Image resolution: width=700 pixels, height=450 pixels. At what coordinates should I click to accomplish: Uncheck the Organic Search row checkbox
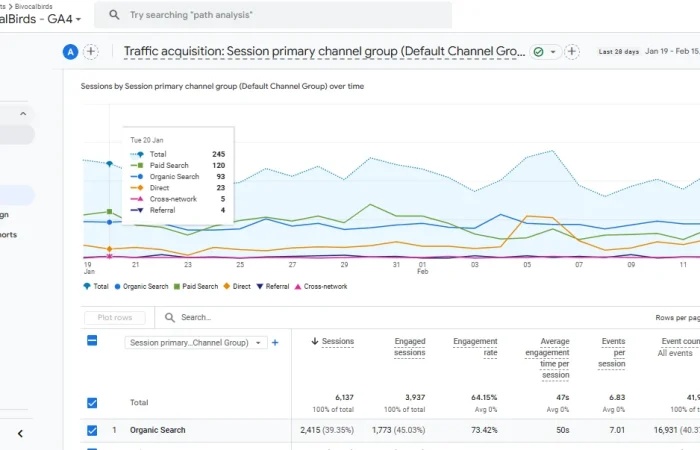click(92, 430)
